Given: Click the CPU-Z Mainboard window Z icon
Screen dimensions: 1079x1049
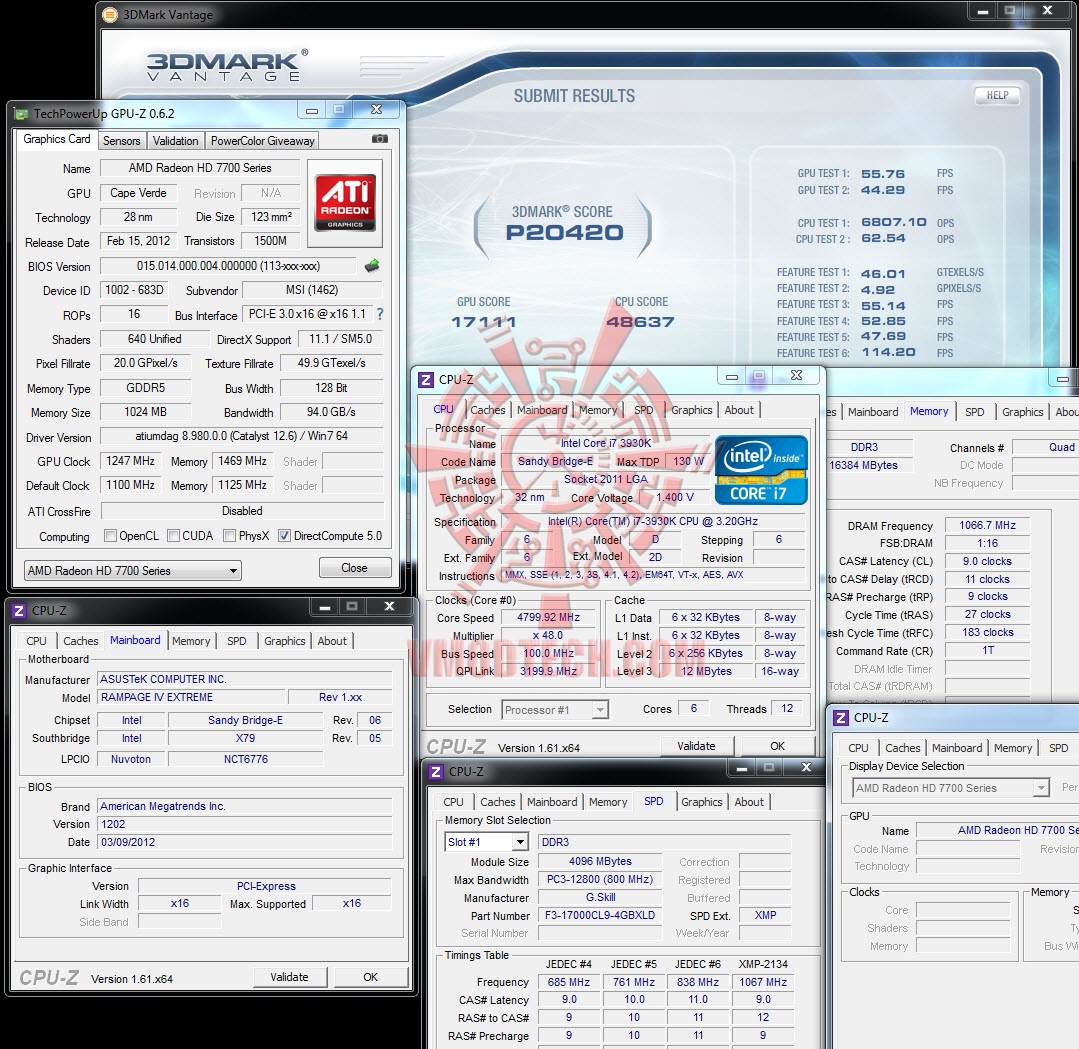Looking at the screenshot, I should pyautogui.click(x=19, y=611).
